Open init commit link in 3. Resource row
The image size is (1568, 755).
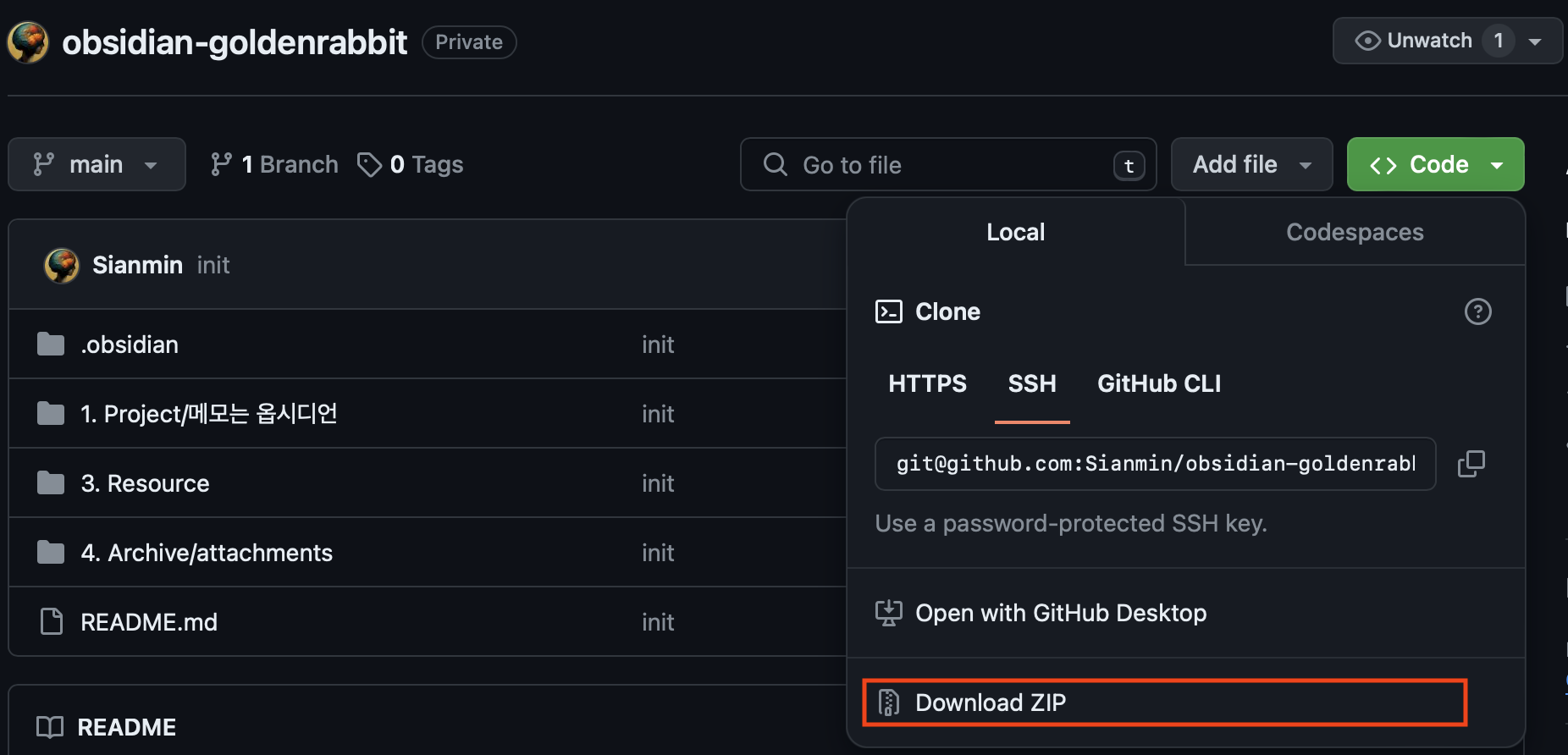[x=658, y=483]
